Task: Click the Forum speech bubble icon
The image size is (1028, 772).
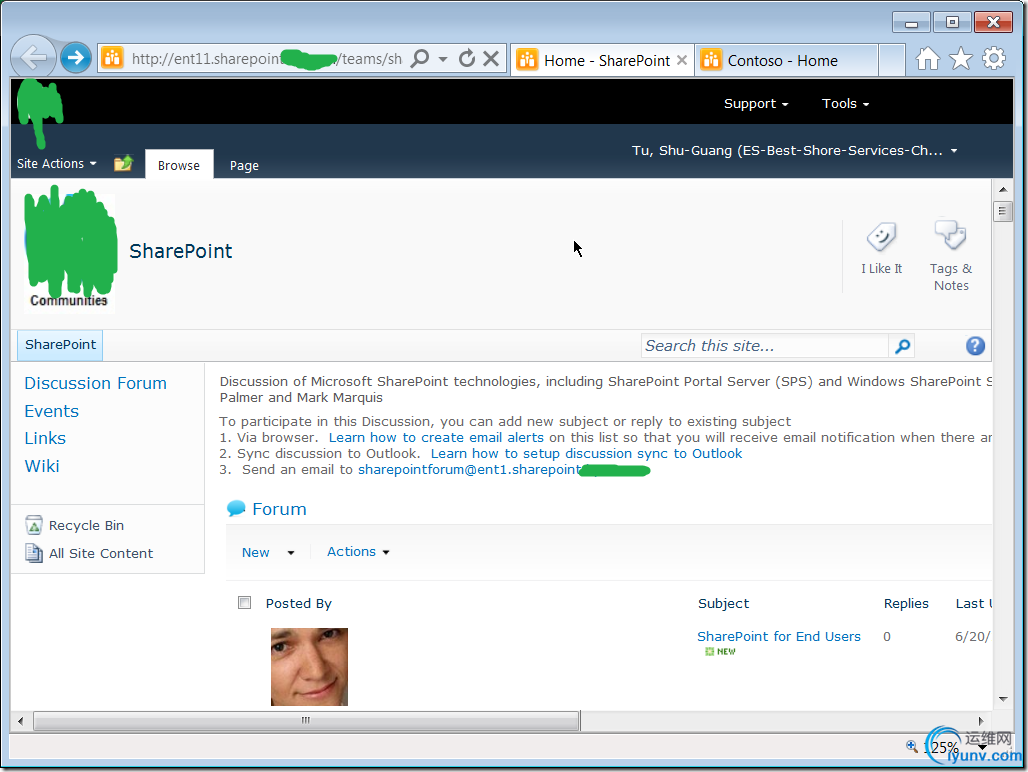Action: pos(236,509)
